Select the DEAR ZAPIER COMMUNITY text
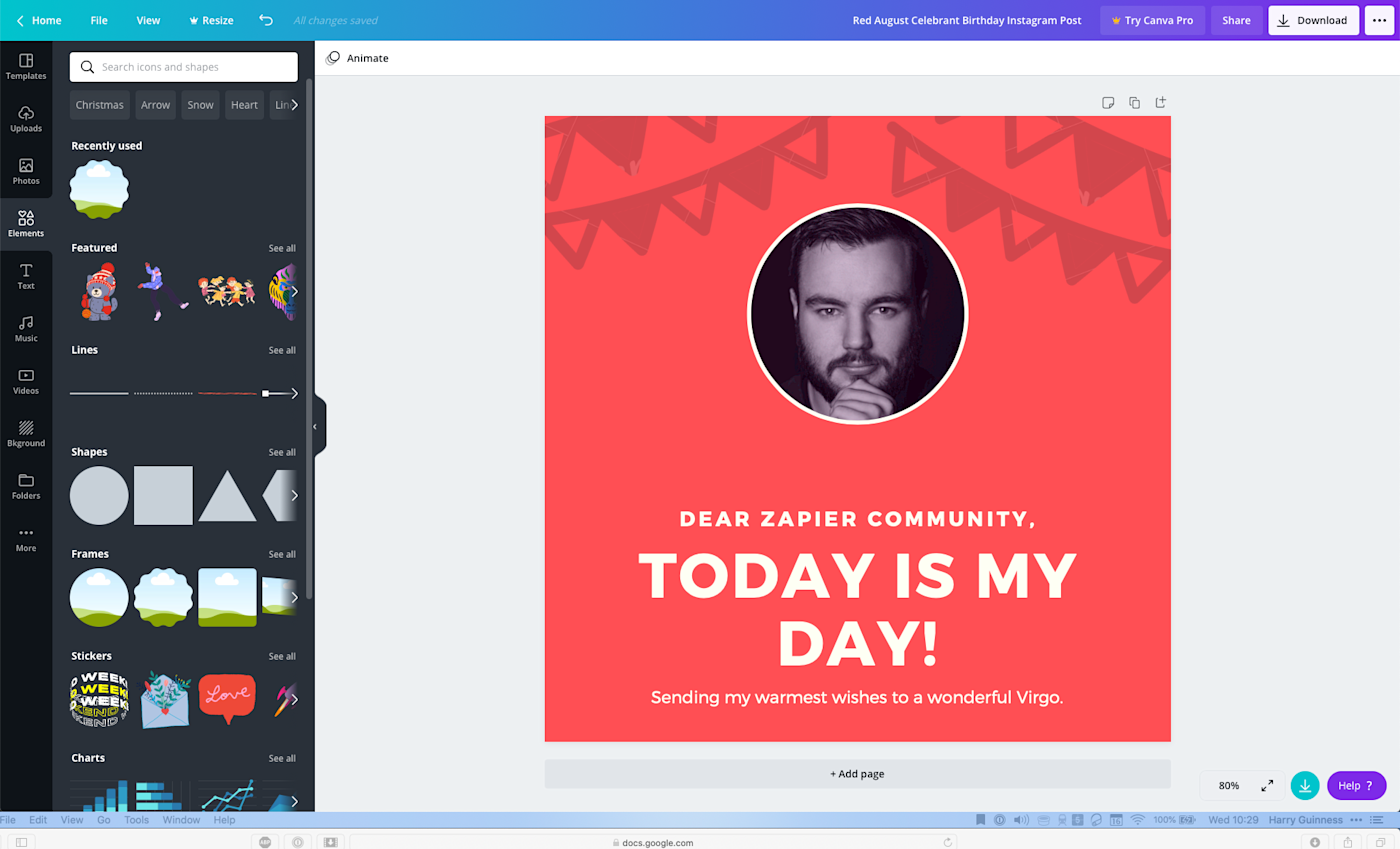 point(857,519)
